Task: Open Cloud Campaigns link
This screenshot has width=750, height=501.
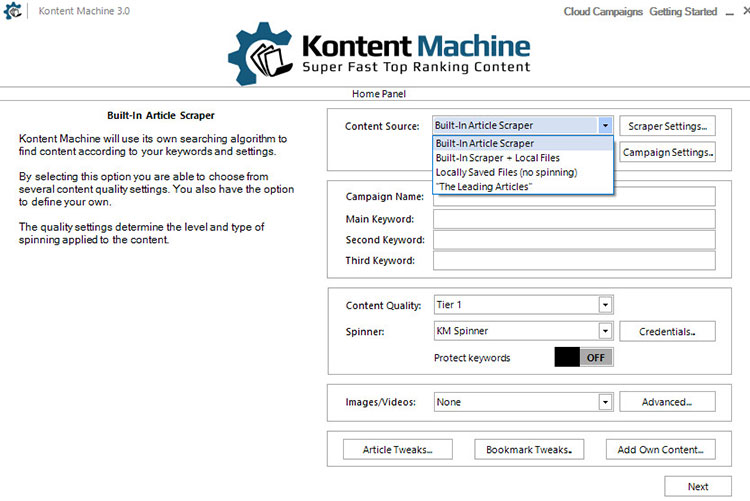Action: pos(603,11)
